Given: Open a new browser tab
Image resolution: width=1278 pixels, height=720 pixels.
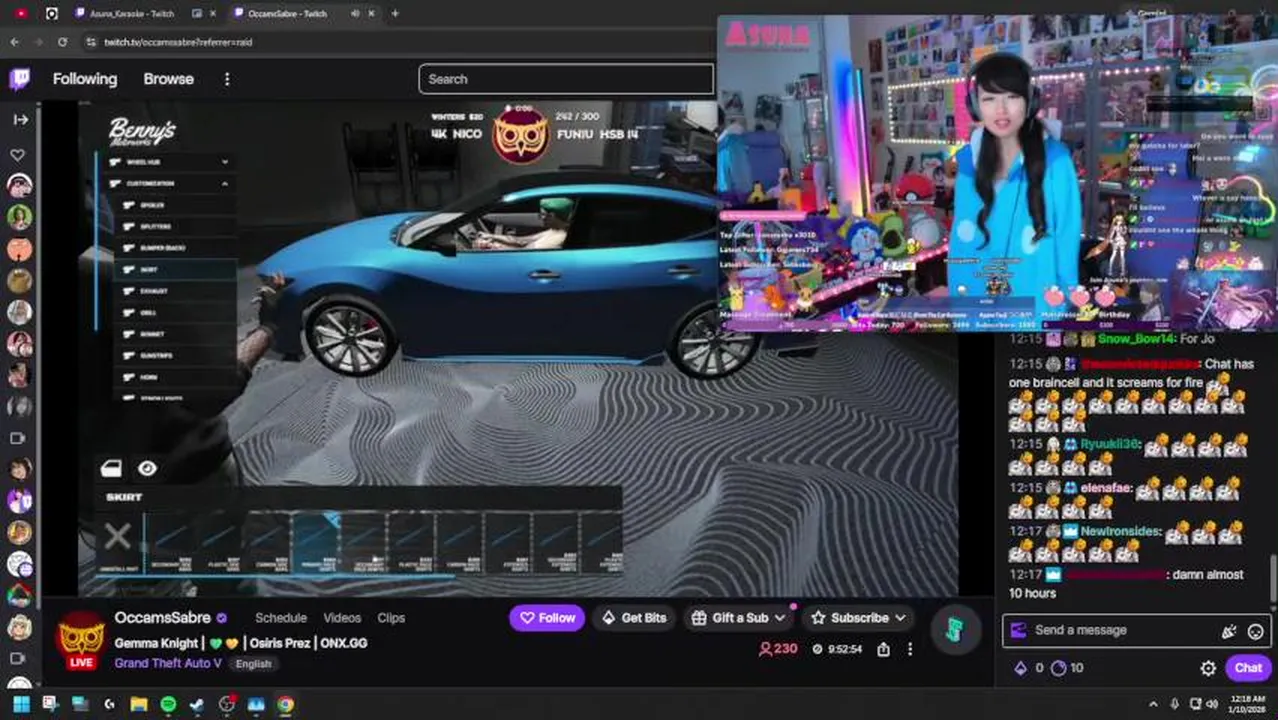Looking at the screenshot, I should coord(395,14).
